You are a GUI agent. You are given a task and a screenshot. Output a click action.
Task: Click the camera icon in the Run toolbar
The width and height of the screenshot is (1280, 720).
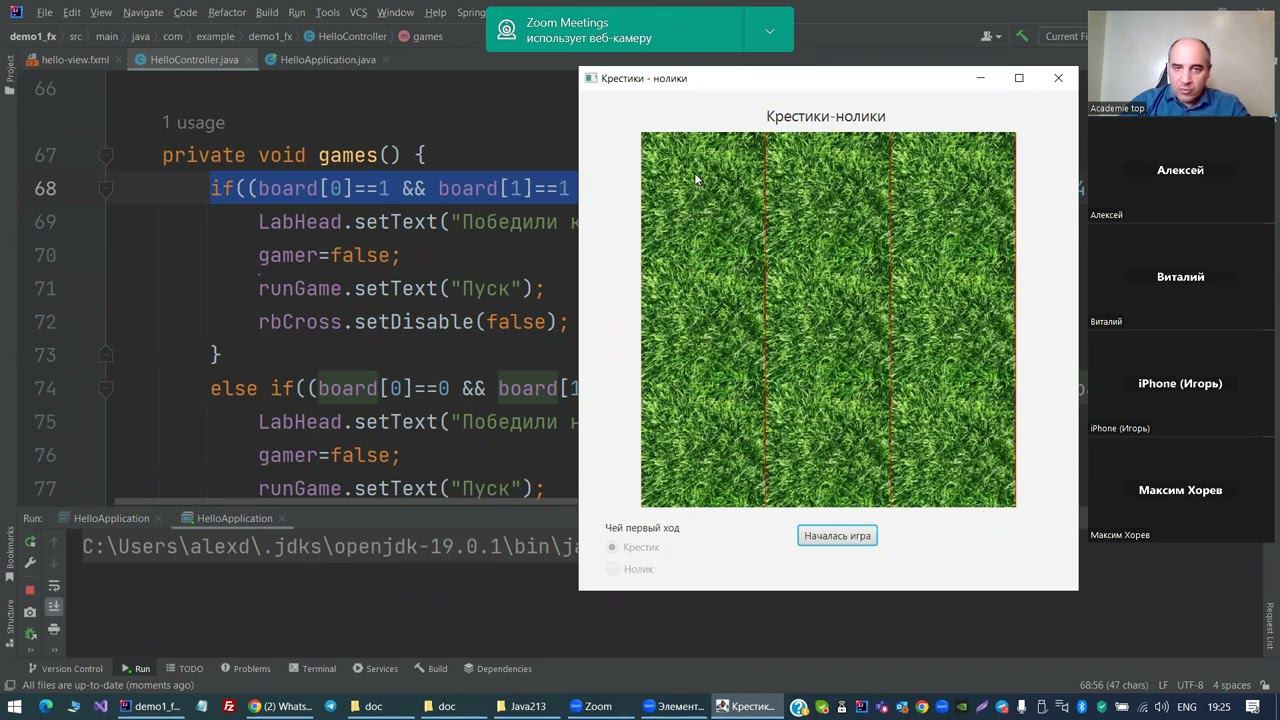coord(30,611)
